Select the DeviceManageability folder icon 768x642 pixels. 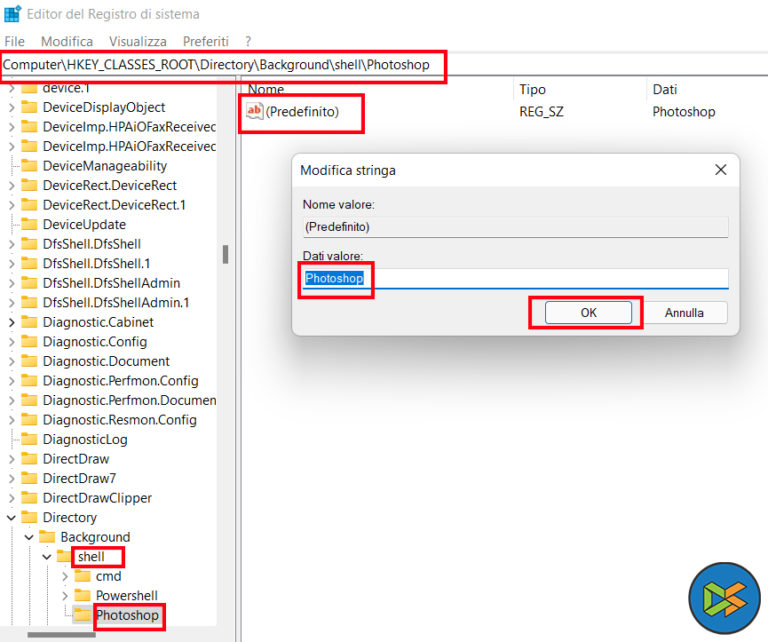29,166
